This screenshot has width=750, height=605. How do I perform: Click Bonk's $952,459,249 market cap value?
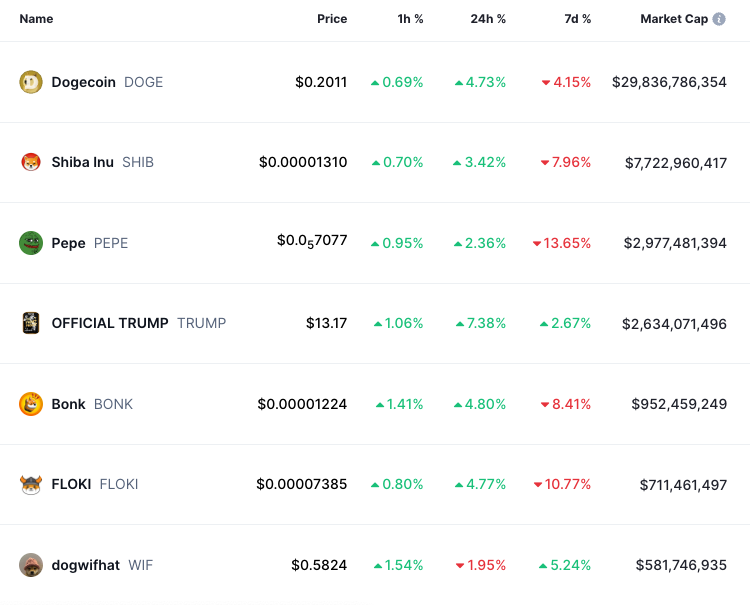[x=679, y=404]
